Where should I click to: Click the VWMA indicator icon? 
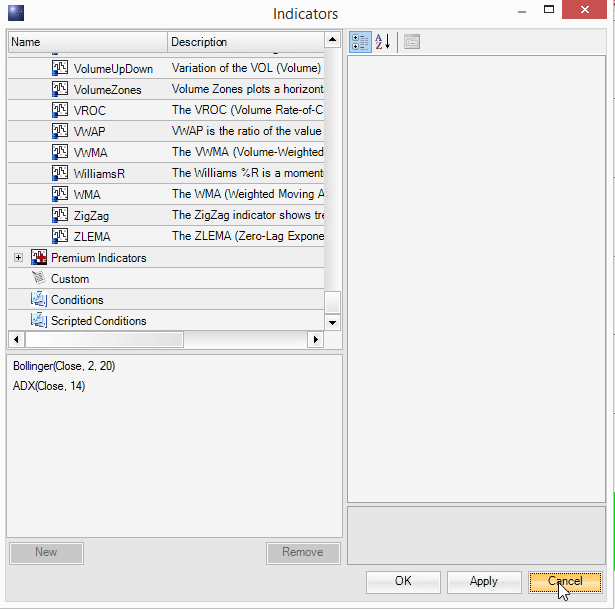60,152
